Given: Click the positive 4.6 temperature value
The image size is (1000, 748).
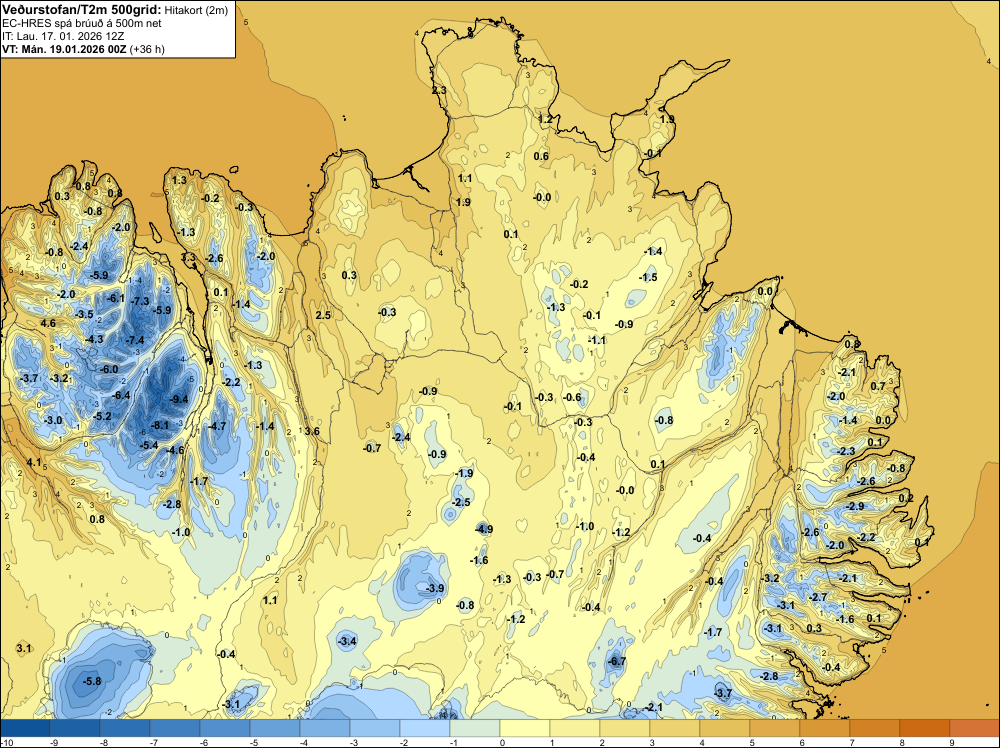Looking at the screenshot, I should click(x=48, y=323).
